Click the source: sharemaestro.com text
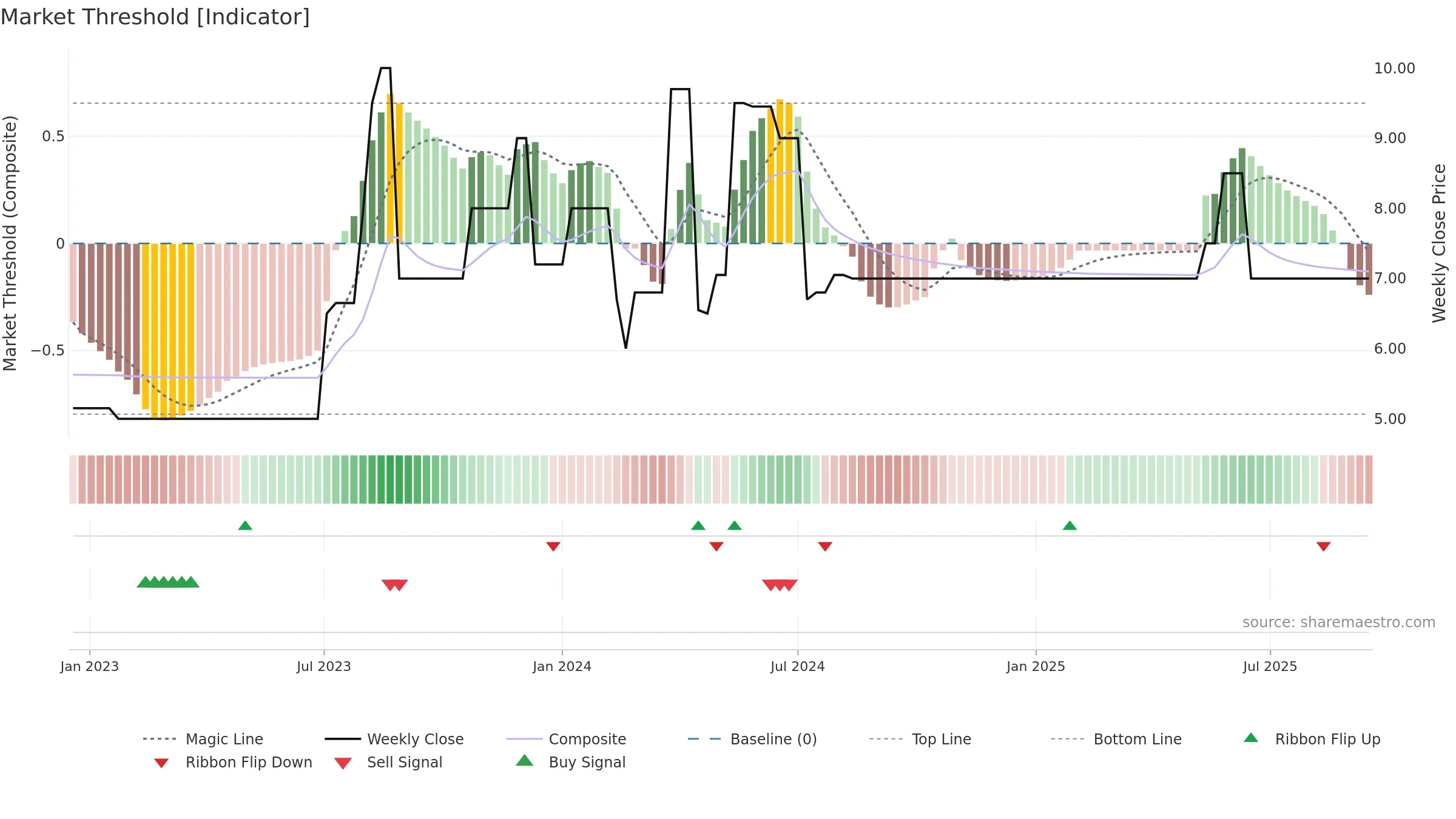Screen dimensions: 1456x819 1339,622
